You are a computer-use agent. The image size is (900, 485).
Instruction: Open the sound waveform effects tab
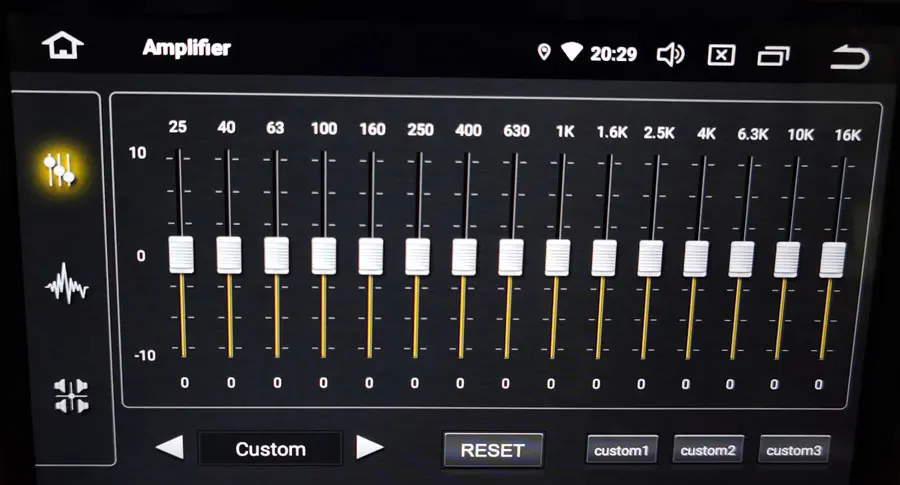click(x=67, y=284)
